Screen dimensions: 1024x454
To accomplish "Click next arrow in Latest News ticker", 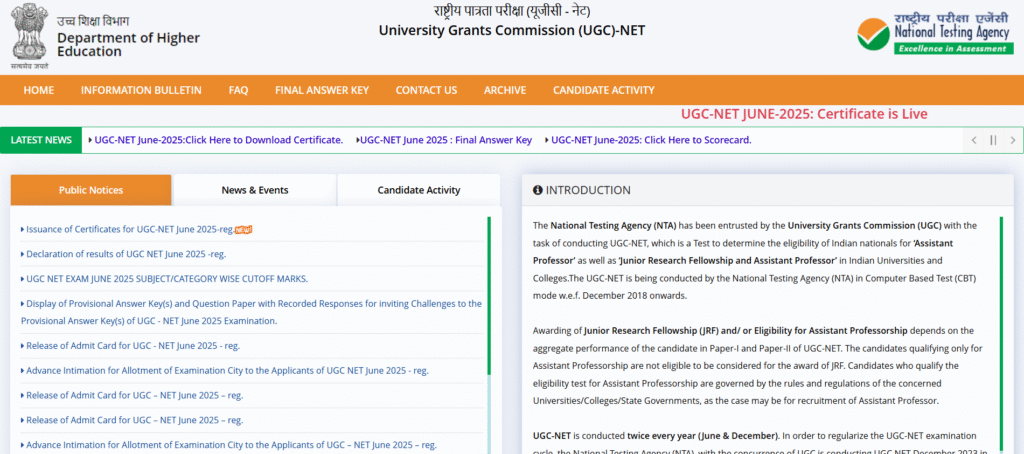I will (1011, 140).
